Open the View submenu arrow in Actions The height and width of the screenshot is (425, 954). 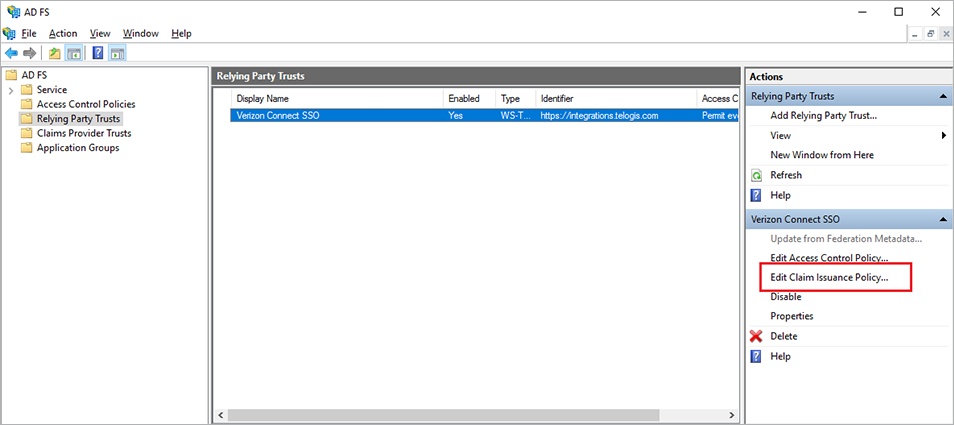944,136
